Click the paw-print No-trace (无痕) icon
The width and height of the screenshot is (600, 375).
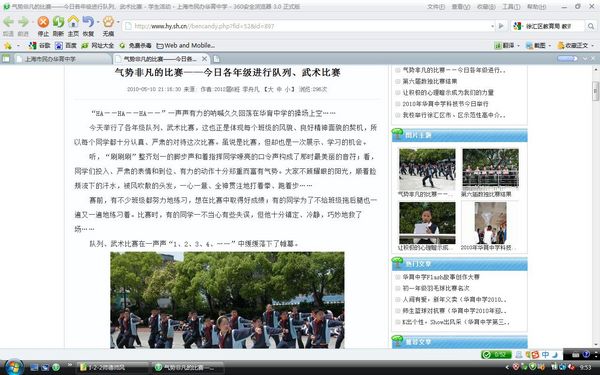pos(108,22)
